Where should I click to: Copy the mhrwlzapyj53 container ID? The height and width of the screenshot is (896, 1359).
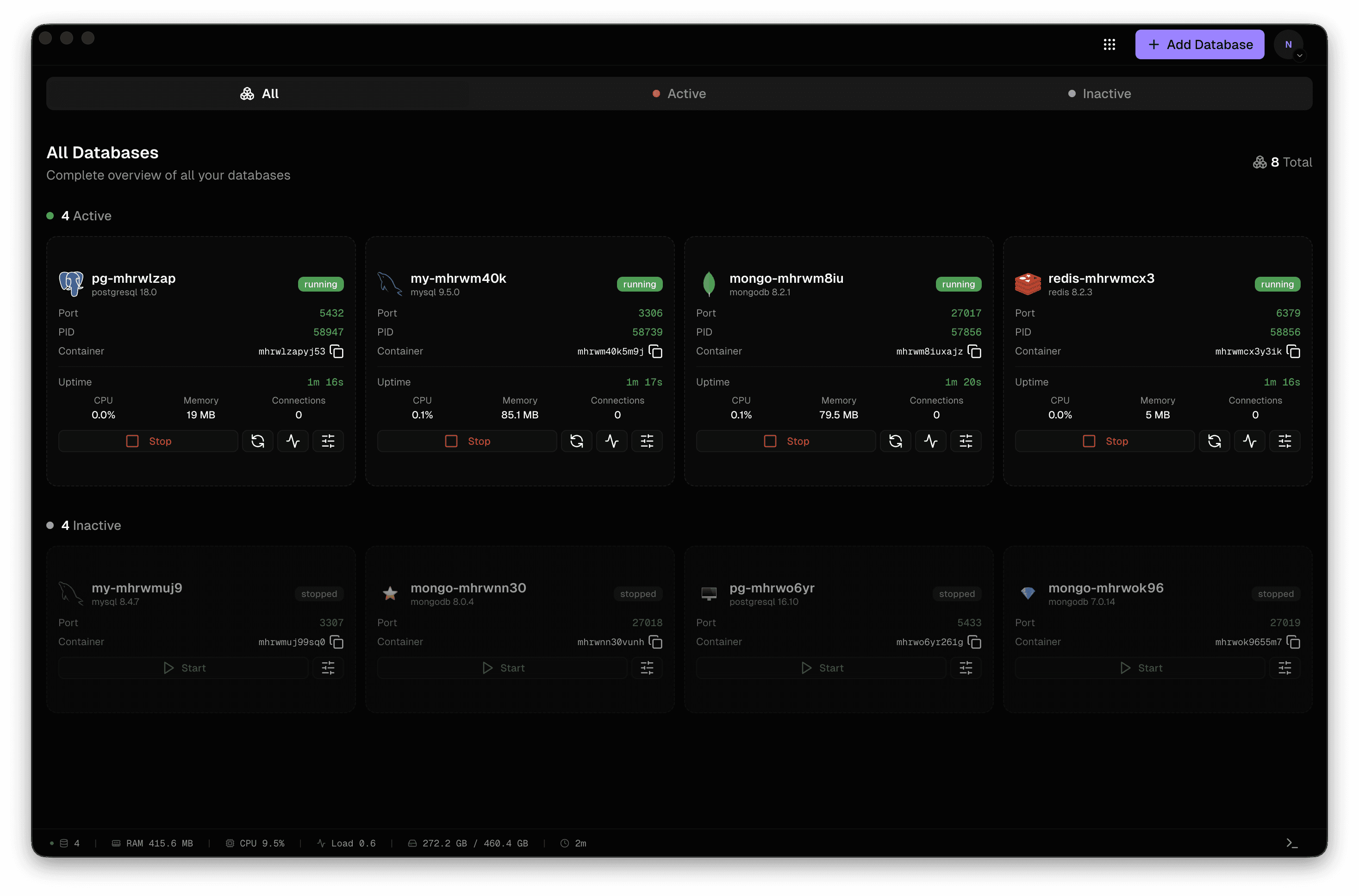[x=336, y=352]
